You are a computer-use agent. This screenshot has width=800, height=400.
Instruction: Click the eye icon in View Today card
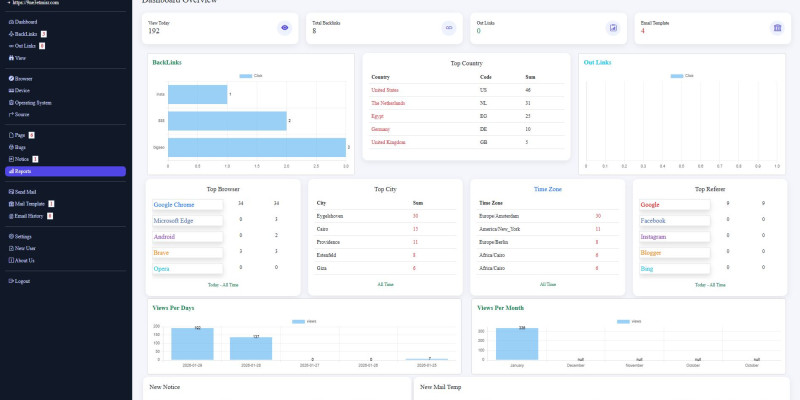pyautogui.click(x=285, y=28)
